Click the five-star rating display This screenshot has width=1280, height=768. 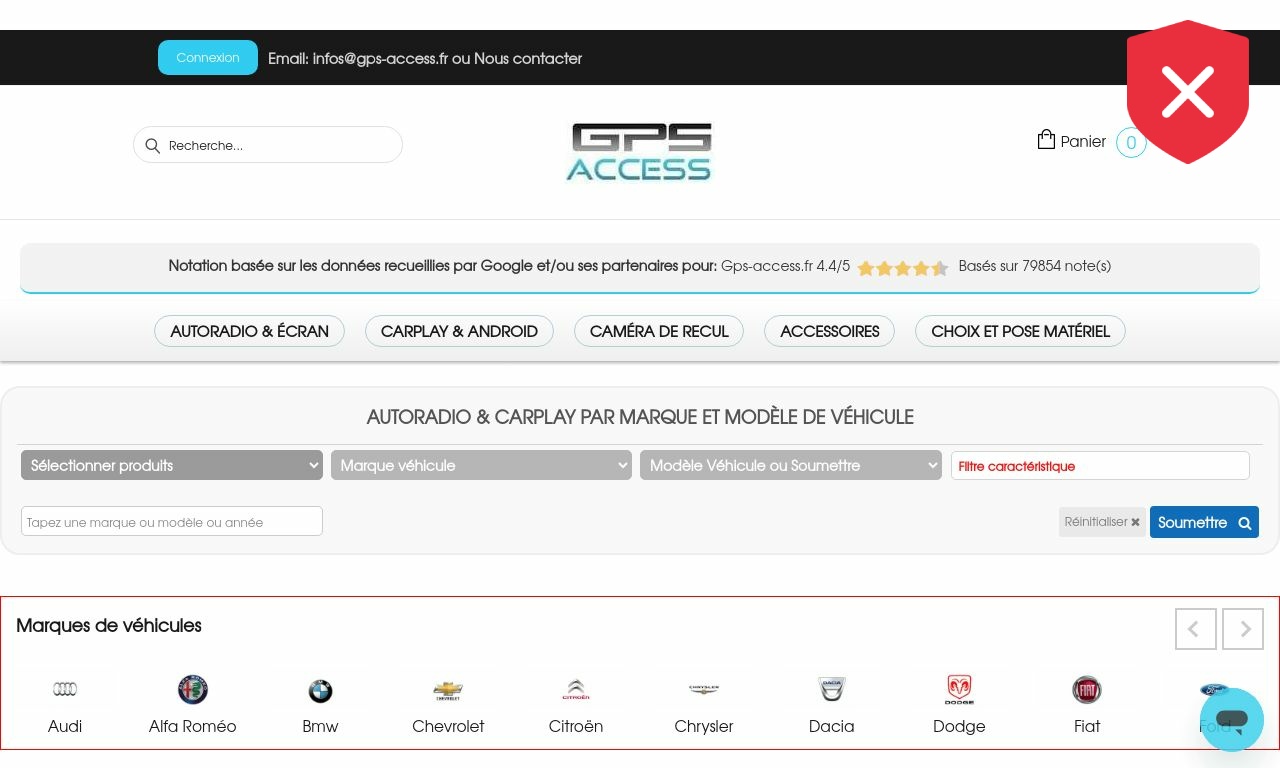pyautogui.click(x=903, y=268)
